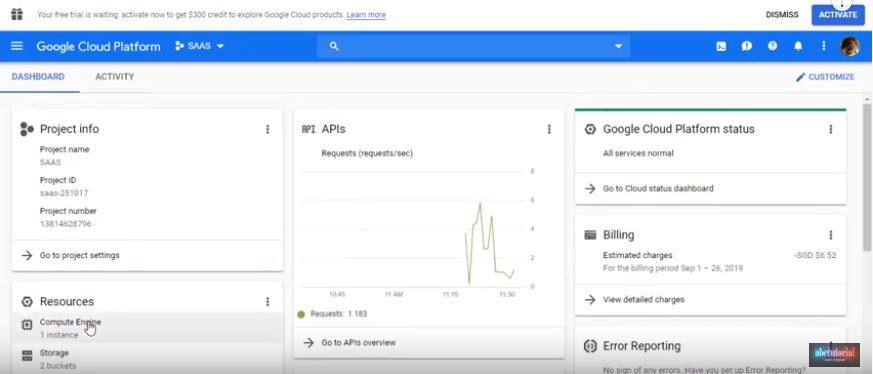Select project ID saas-251017 text
The width and height of the screenshot is (873, 374).
coord(63,193)
